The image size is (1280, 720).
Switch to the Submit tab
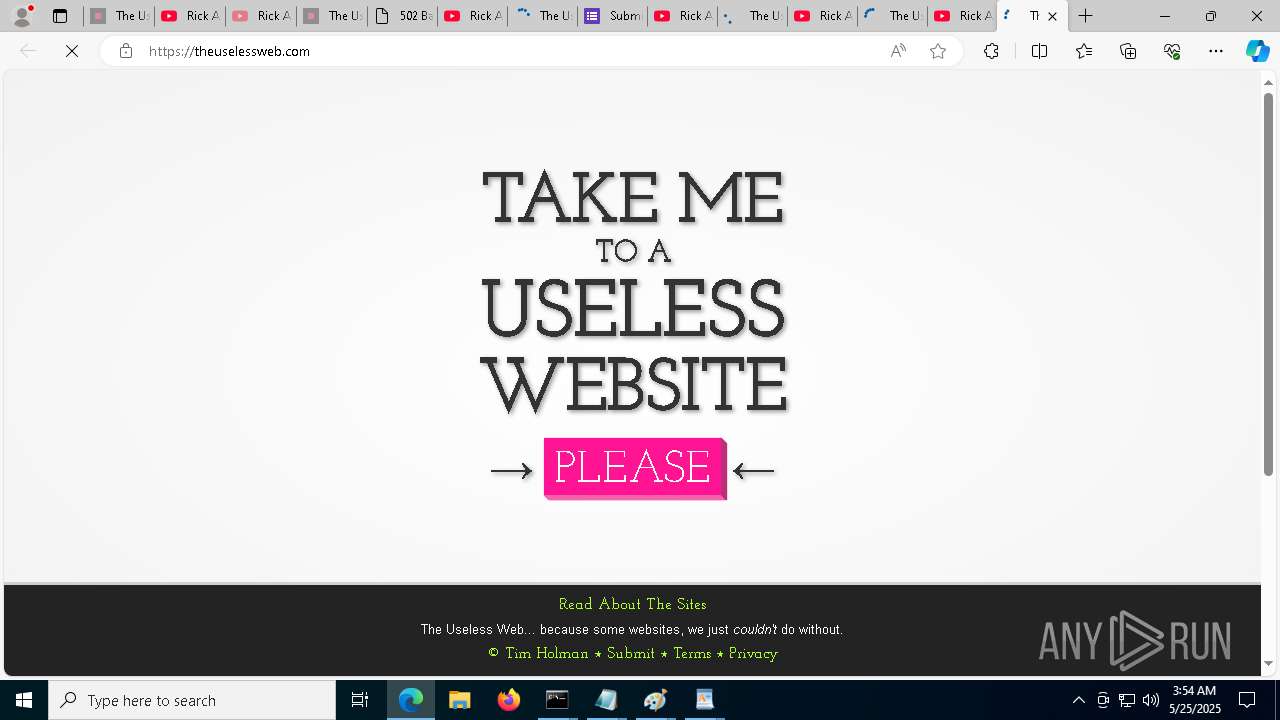point(612,16)
